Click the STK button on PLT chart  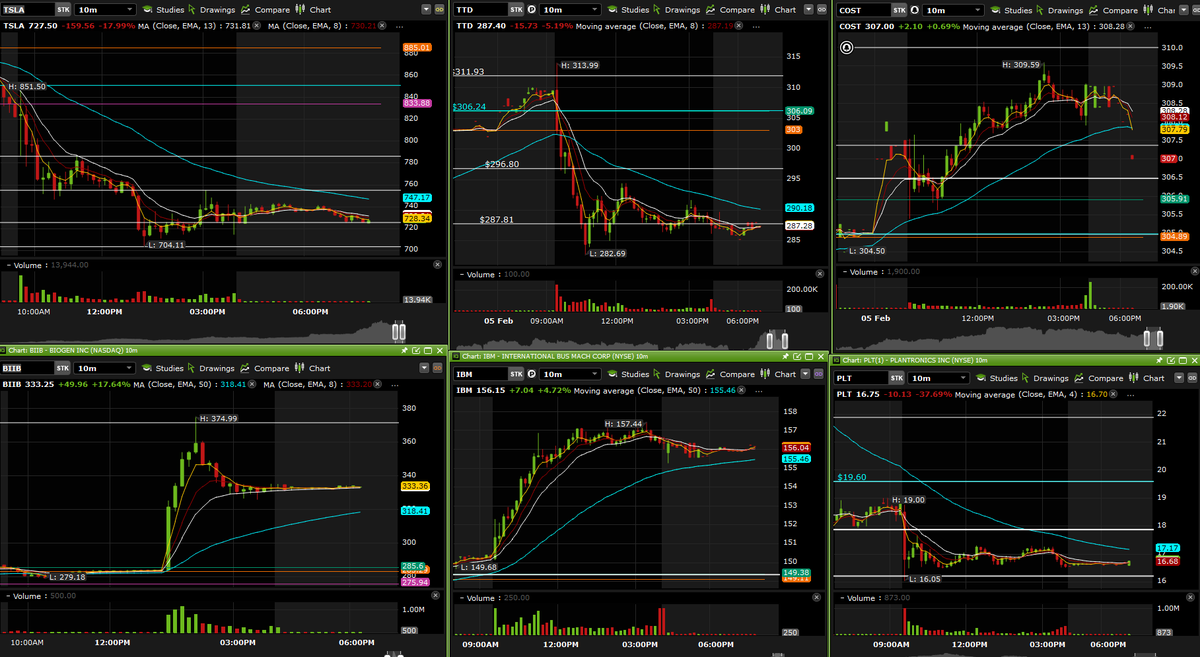[x=897, y=378]
